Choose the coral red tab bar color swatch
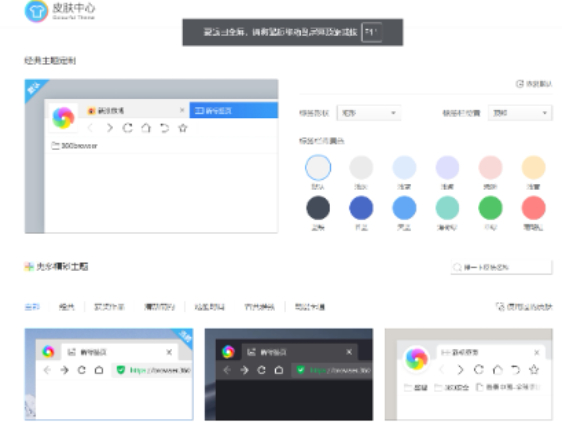This screenshot has height=422, width=562. coord(533,208)
